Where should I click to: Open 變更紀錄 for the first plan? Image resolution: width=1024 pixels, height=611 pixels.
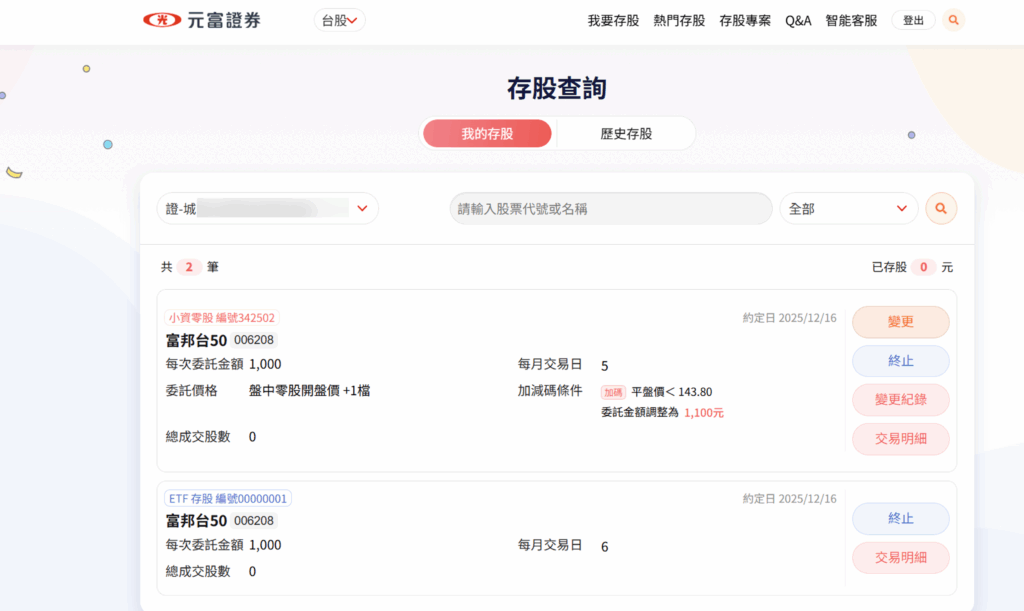point(900,400)
